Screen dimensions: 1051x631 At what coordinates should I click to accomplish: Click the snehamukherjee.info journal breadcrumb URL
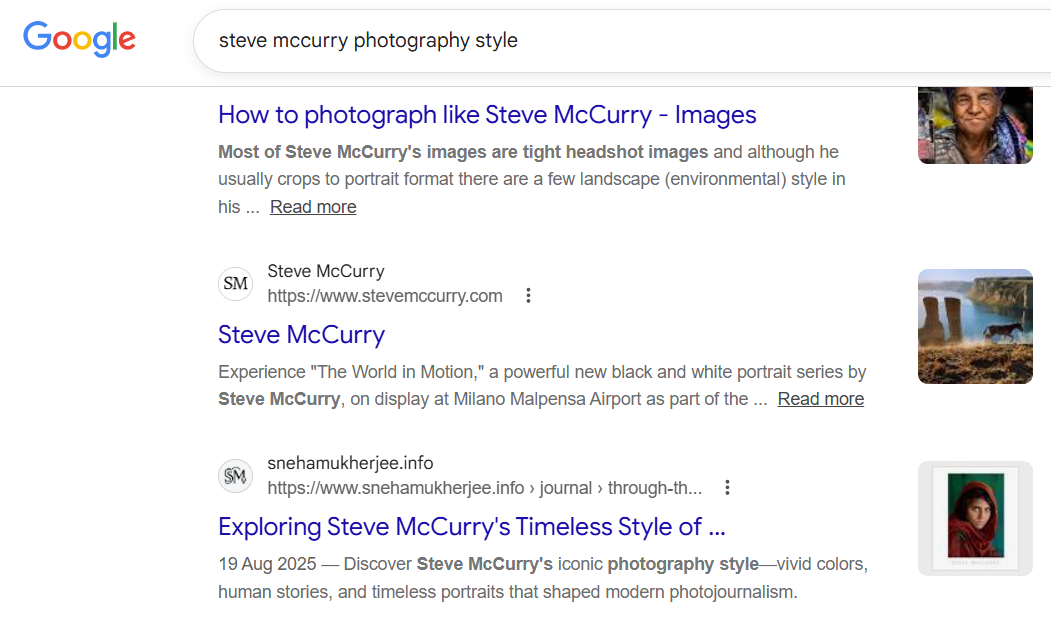pos(484,488)
